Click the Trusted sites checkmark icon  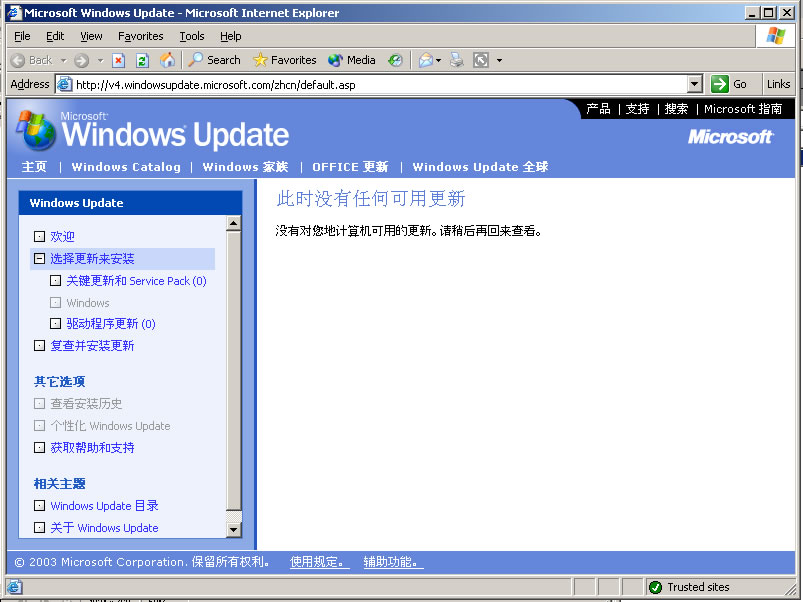[x=655, y=587]
